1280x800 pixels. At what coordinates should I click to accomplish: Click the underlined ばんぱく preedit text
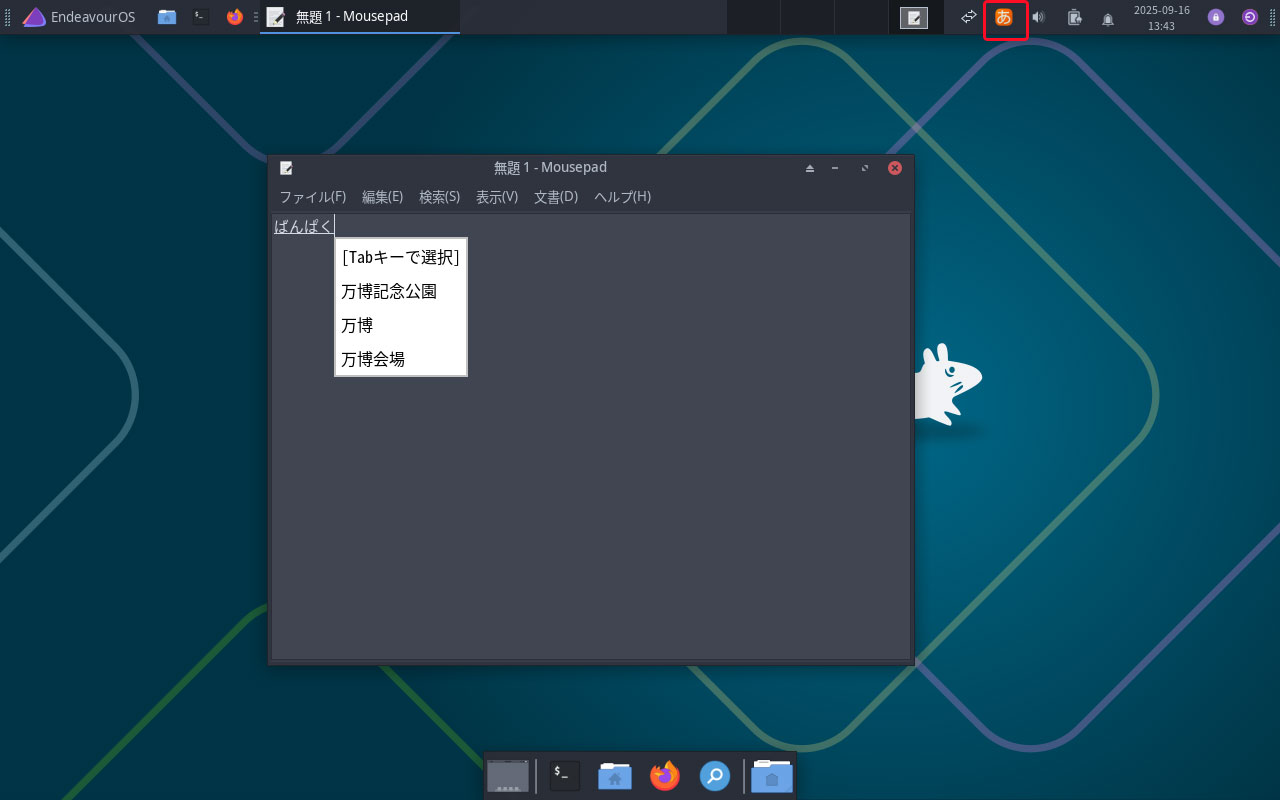[303, 226]
